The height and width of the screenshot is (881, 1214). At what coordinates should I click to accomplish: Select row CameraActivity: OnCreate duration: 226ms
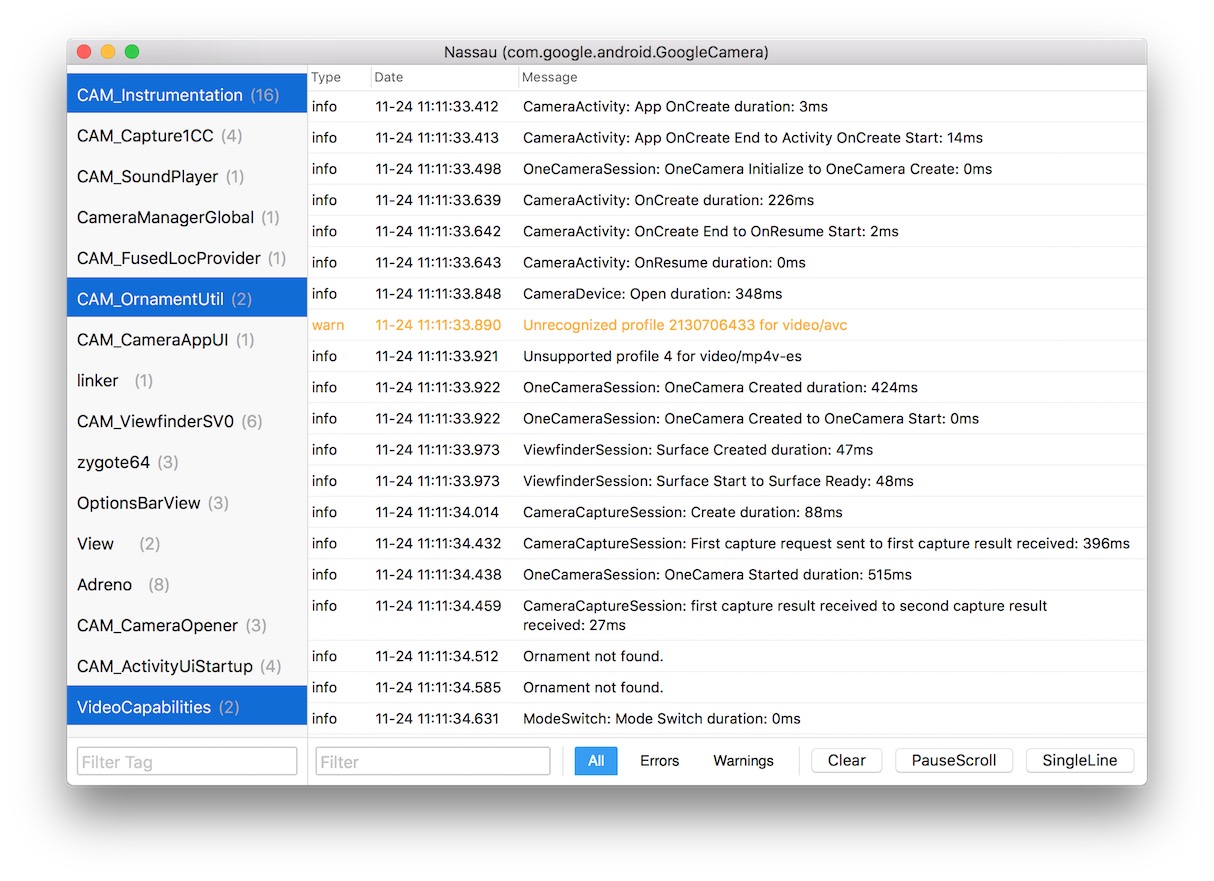pos(727,200)
